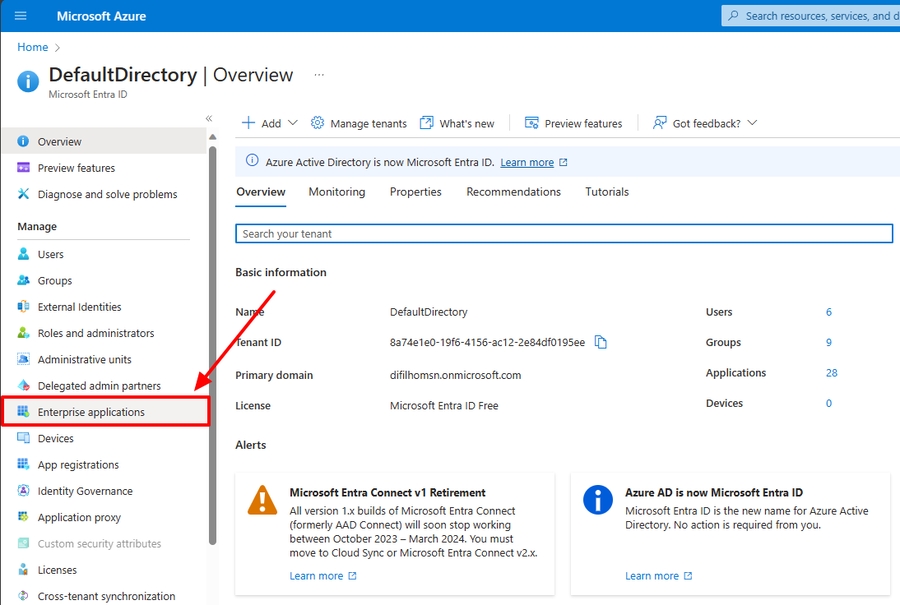Open Learn more link in Entra banner
Screen dimensions: 900x605
[x=527, y=162]
